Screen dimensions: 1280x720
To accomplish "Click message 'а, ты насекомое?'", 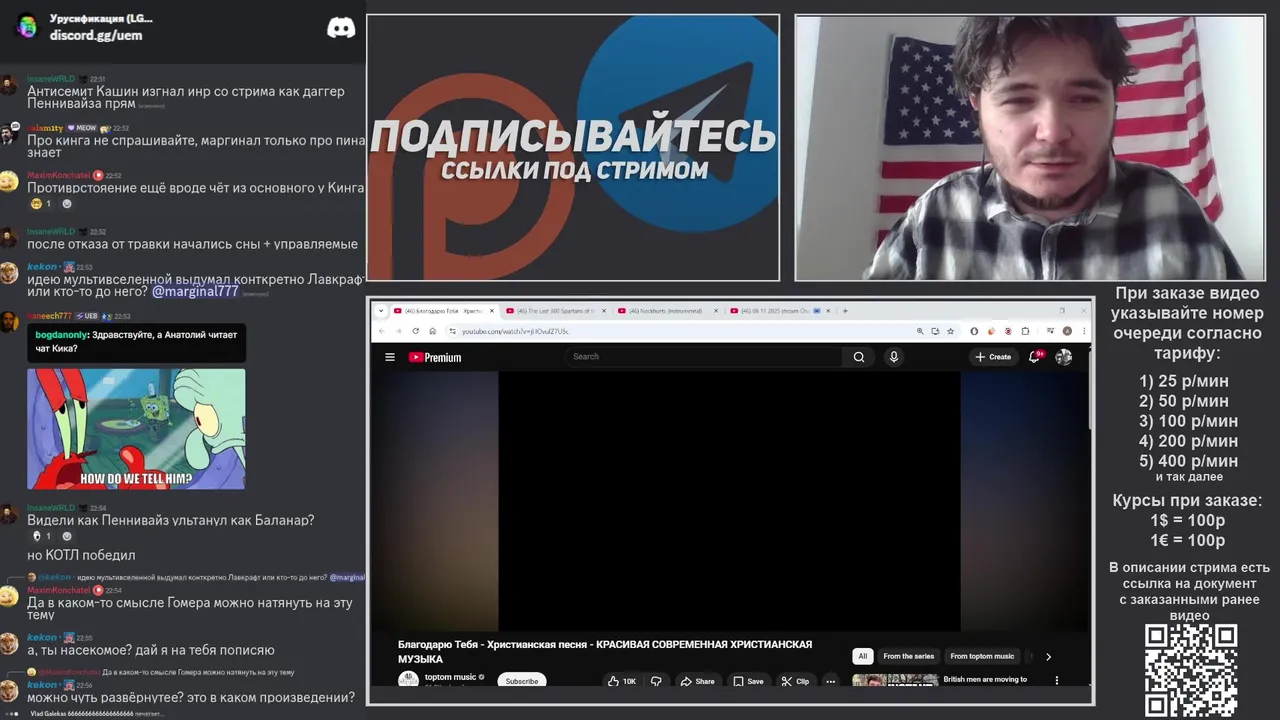I will coord(151,650).
